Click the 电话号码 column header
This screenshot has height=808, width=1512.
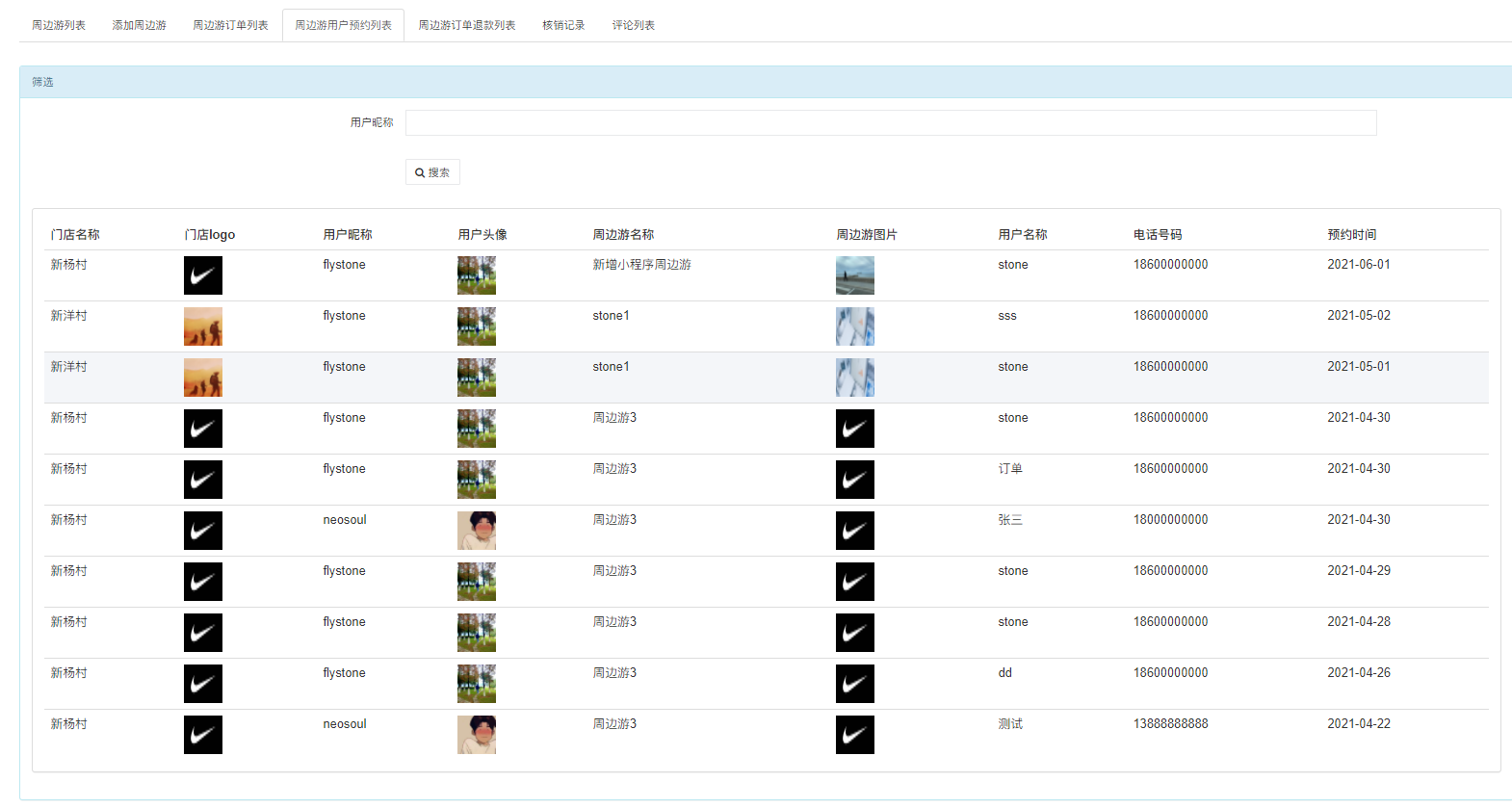(x=1158, y=235)
